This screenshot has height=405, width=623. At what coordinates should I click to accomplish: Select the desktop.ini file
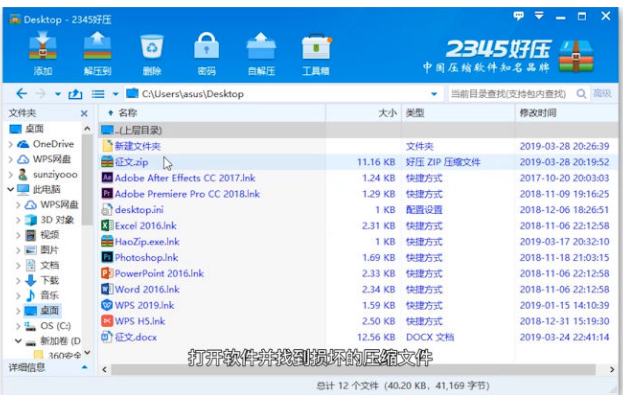coord(358,210)
